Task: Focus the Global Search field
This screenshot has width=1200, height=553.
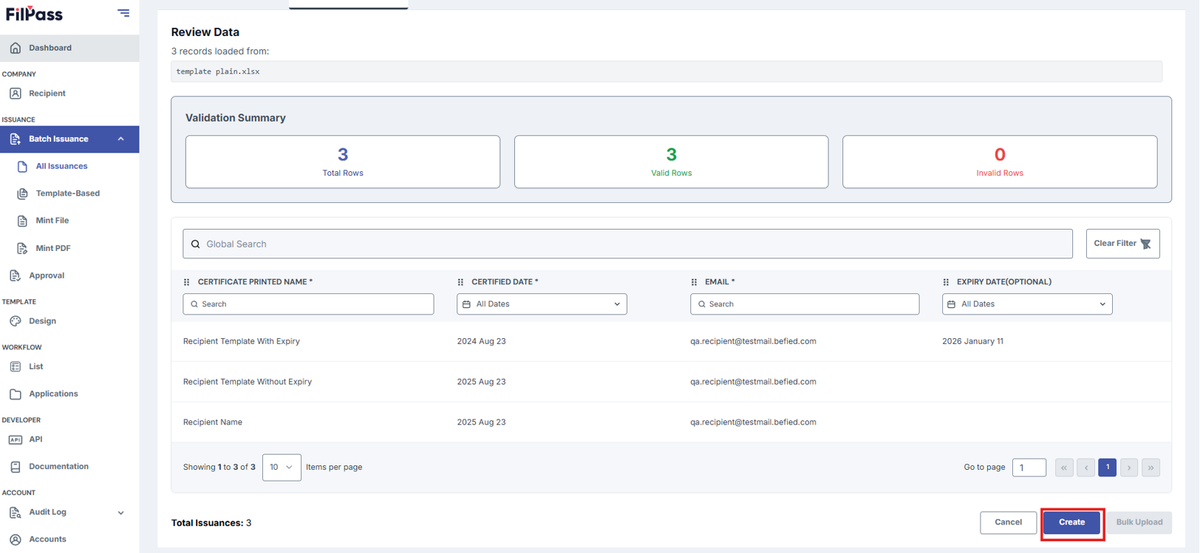Action: pos(627,244)
